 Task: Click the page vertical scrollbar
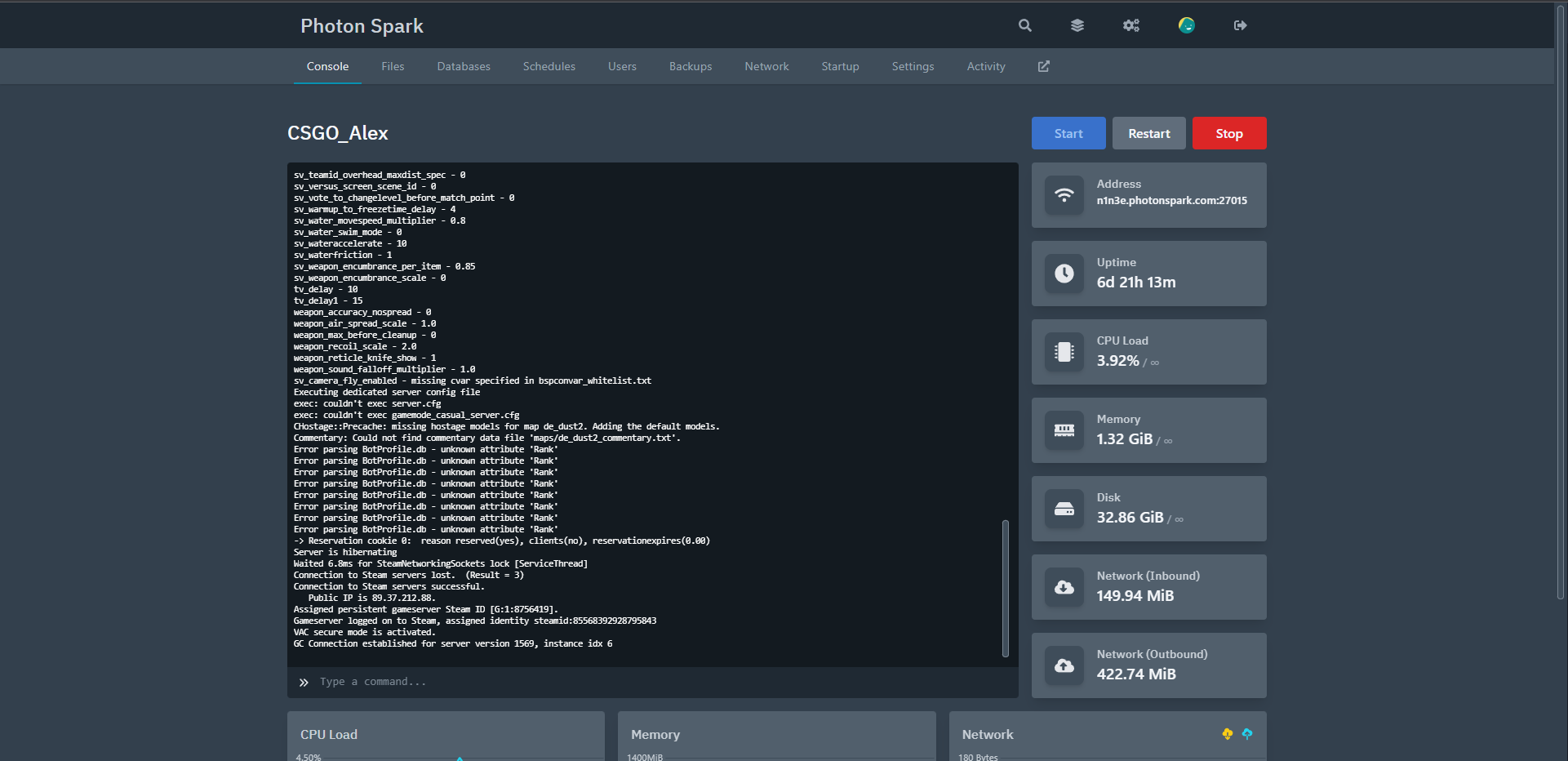pyautogui.click(x=1561, y=302)
